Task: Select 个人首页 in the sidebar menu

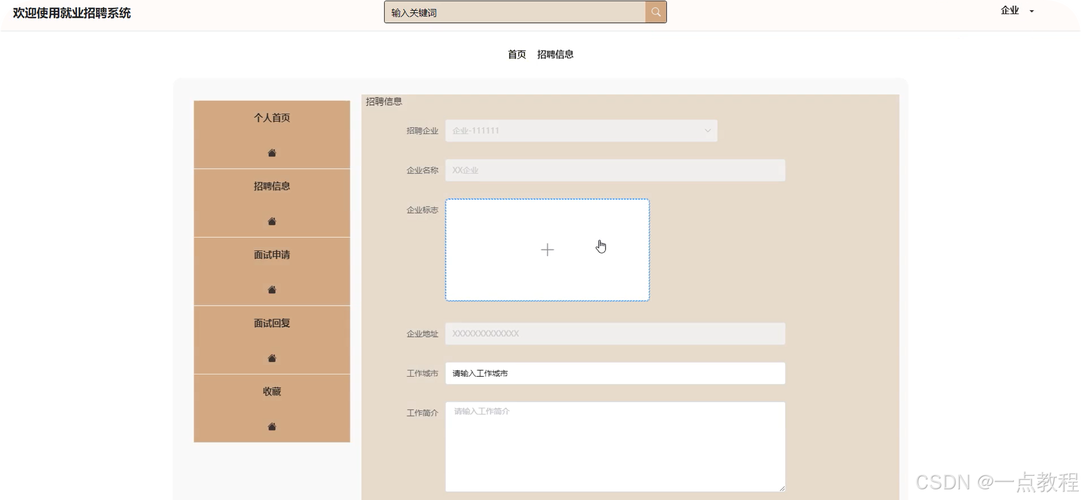Action: (x=272, y=118)
